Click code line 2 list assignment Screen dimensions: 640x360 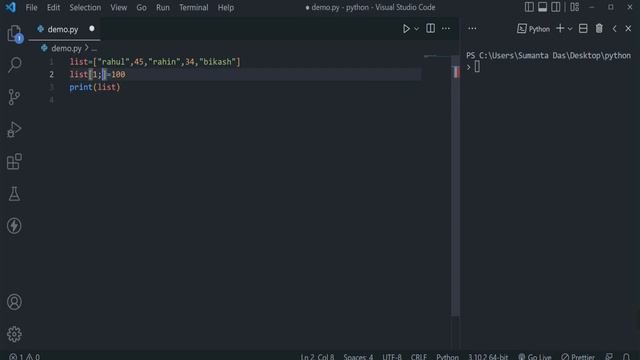[x=97, y=74]
